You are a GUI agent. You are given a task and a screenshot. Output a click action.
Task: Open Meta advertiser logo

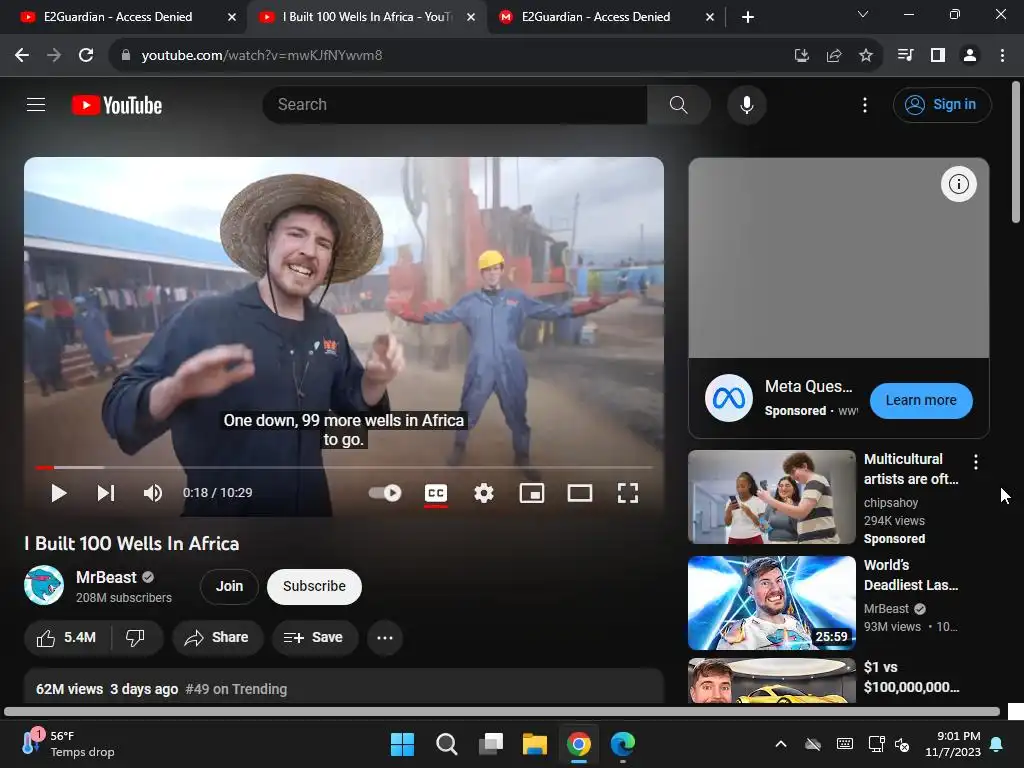(728, 398)
